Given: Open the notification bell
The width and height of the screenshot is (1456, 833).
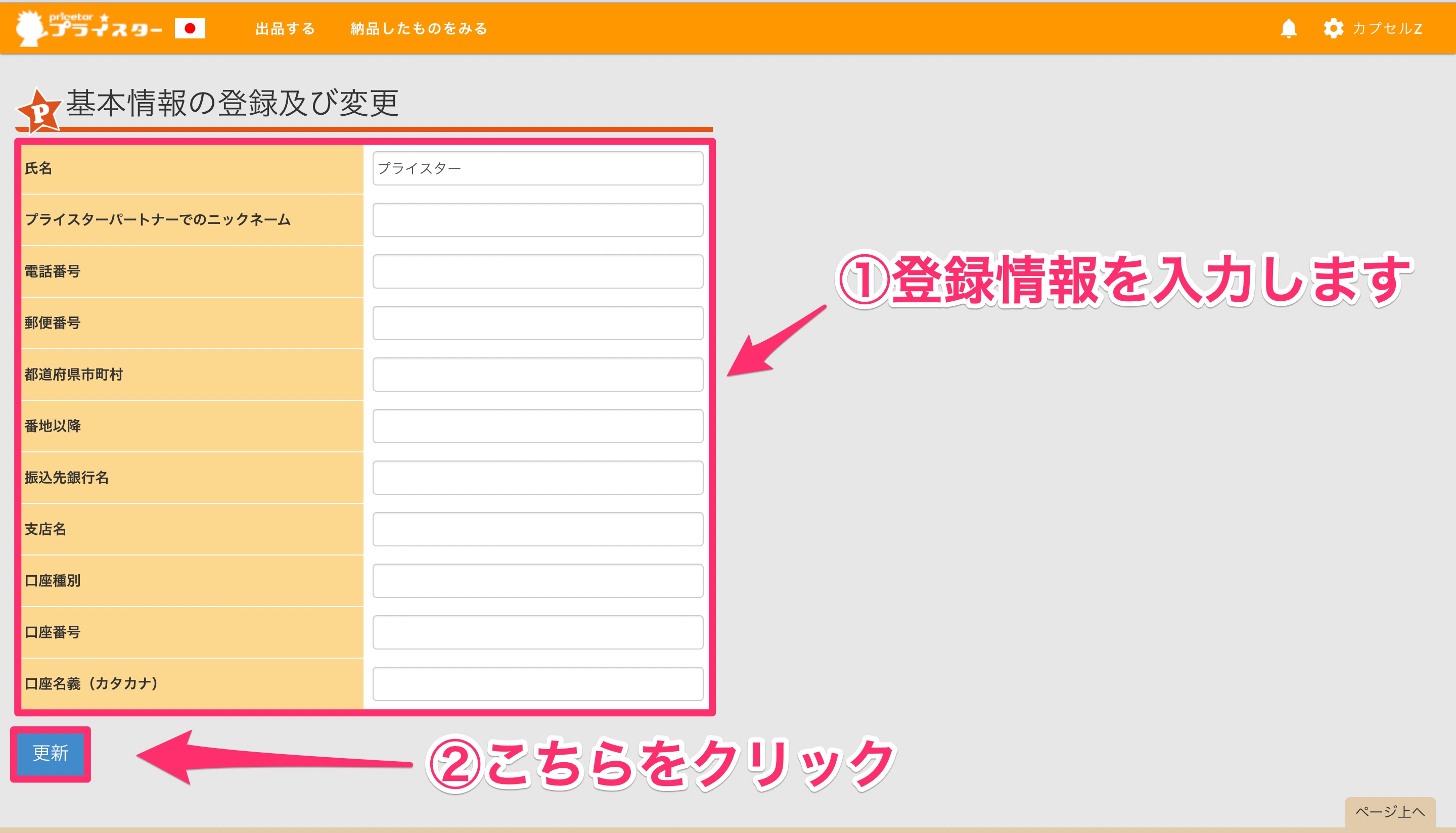Looking at the screenshot, I should point(1288,28).
